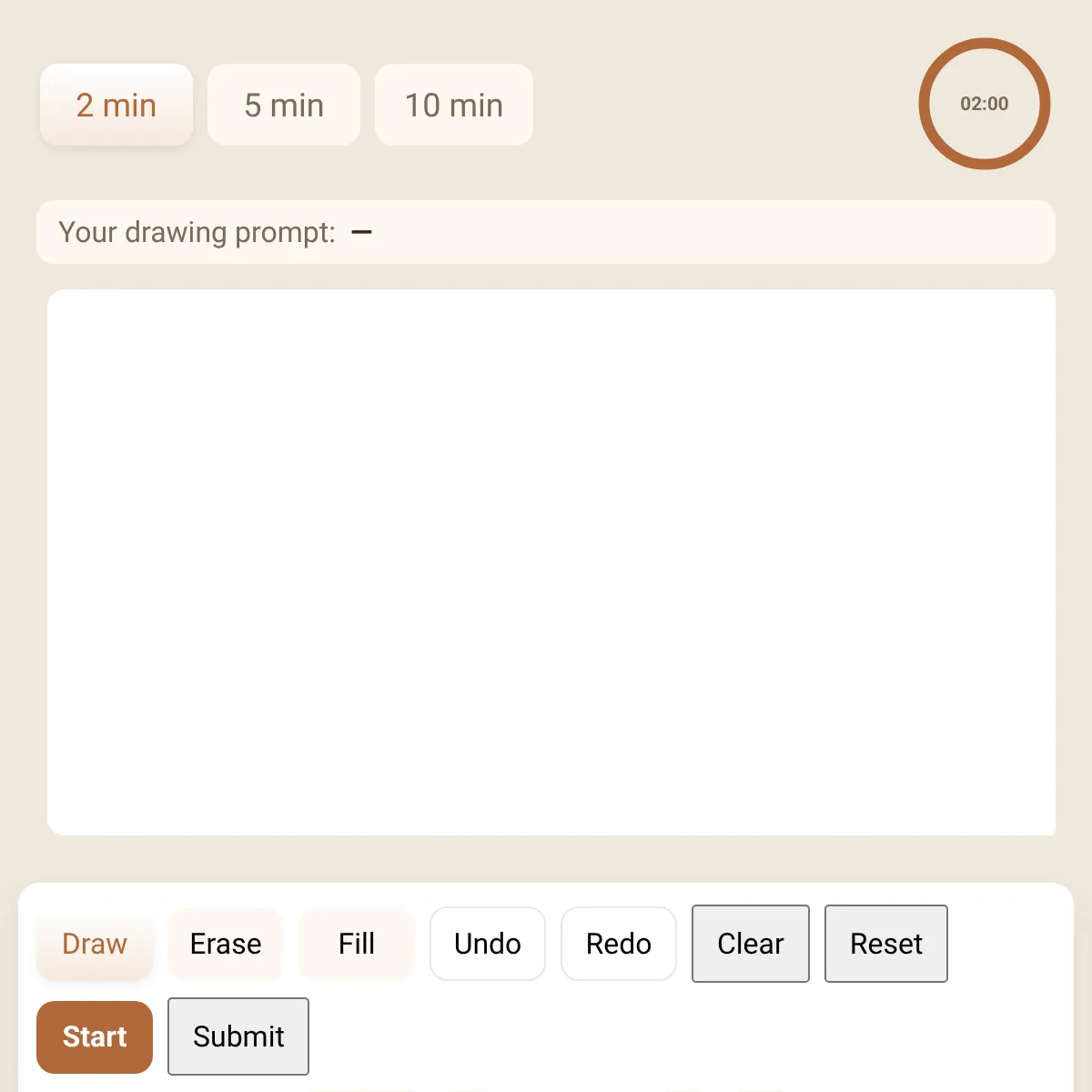This screenshot has width=1092, height=1092.
Task: Click the 02:00 time readout
Action: point(985,104)
